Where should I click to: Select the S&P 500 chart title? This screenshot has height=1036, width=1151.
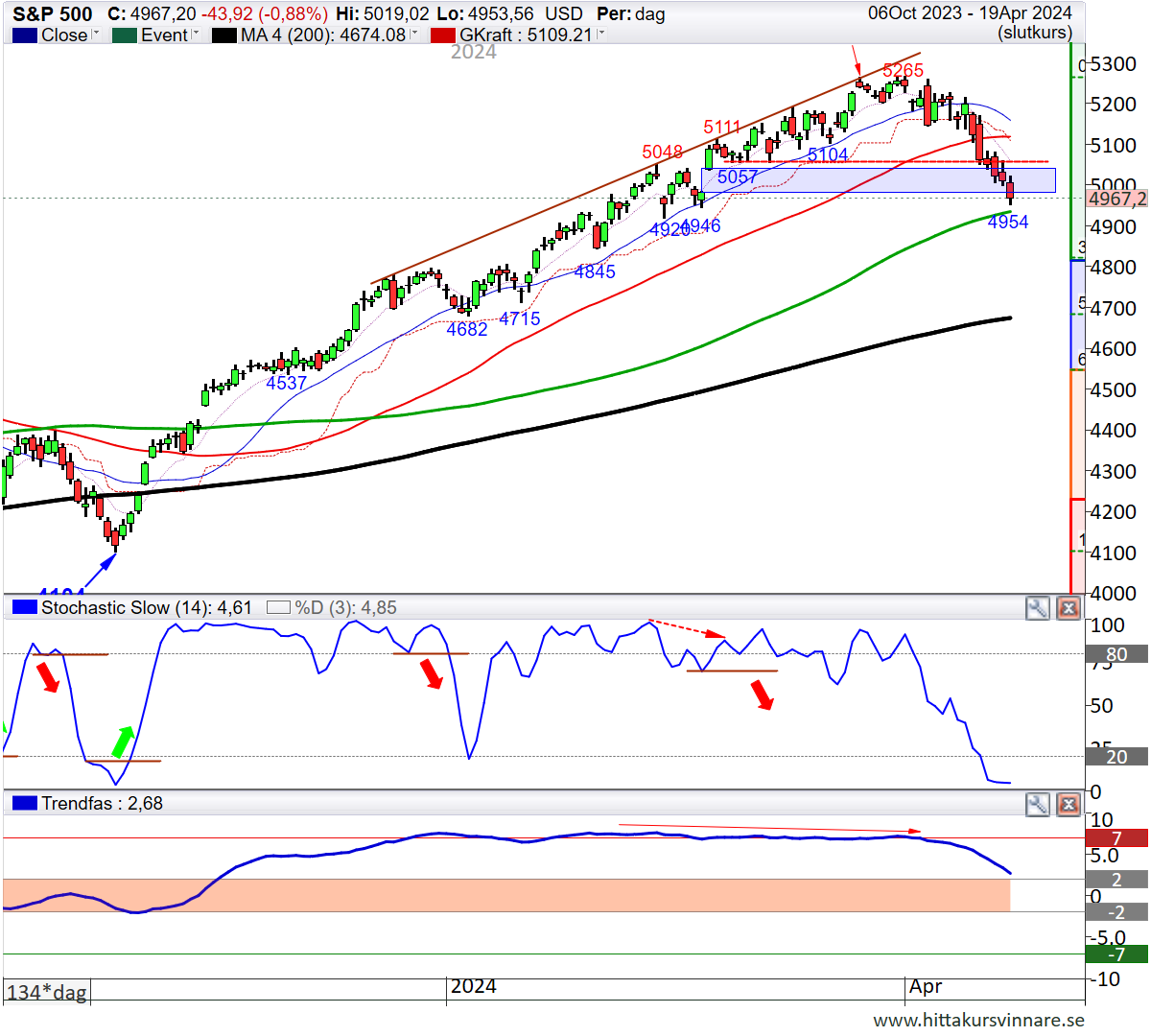53,14
